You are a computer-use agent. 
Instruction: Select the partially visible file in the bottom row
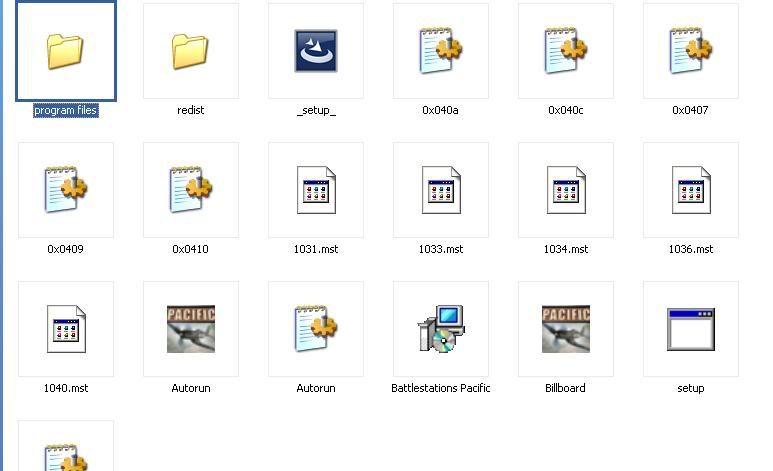(66, 450)
